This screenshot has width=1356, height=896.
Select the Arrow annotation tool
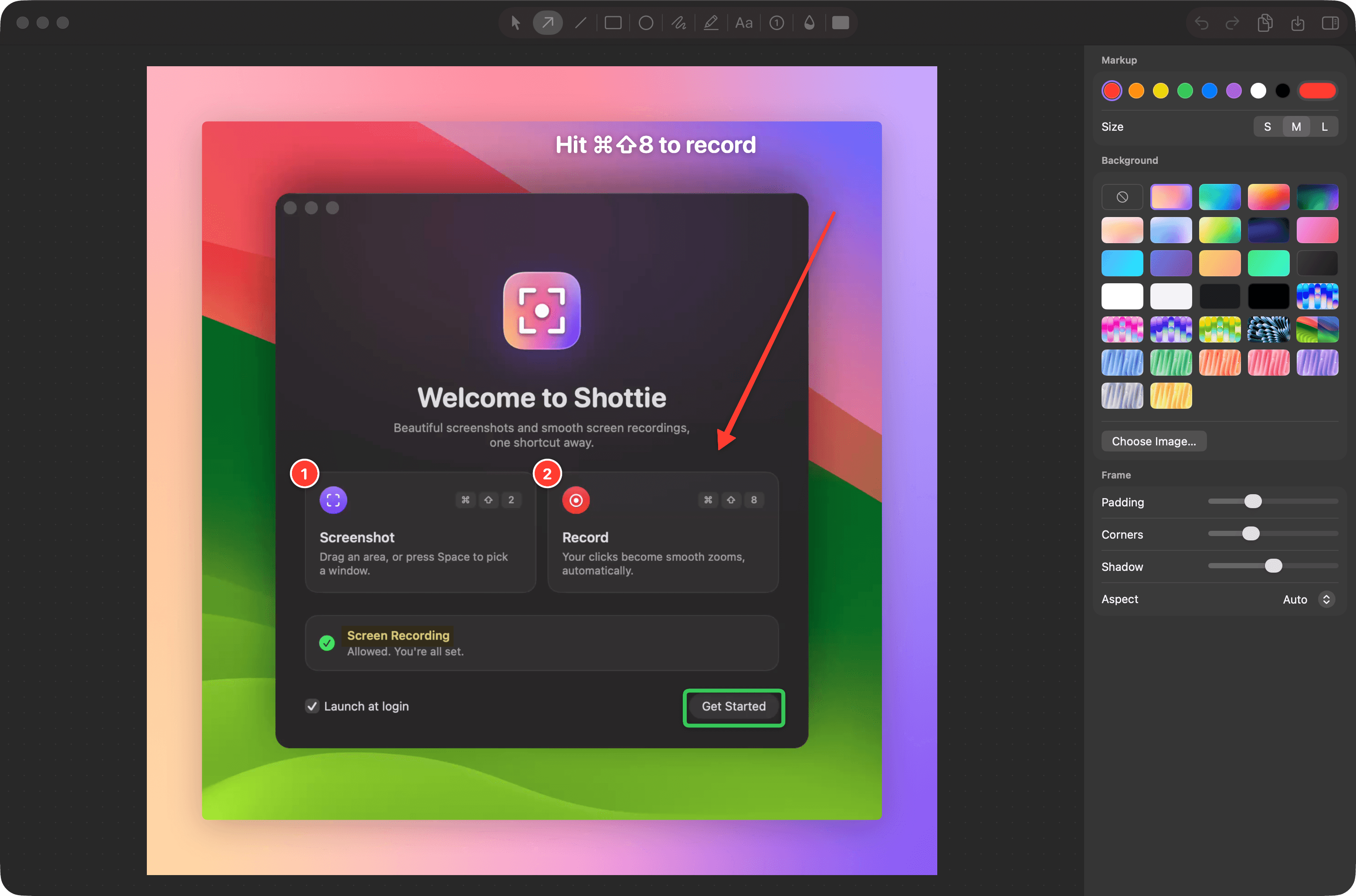(548, 23)
